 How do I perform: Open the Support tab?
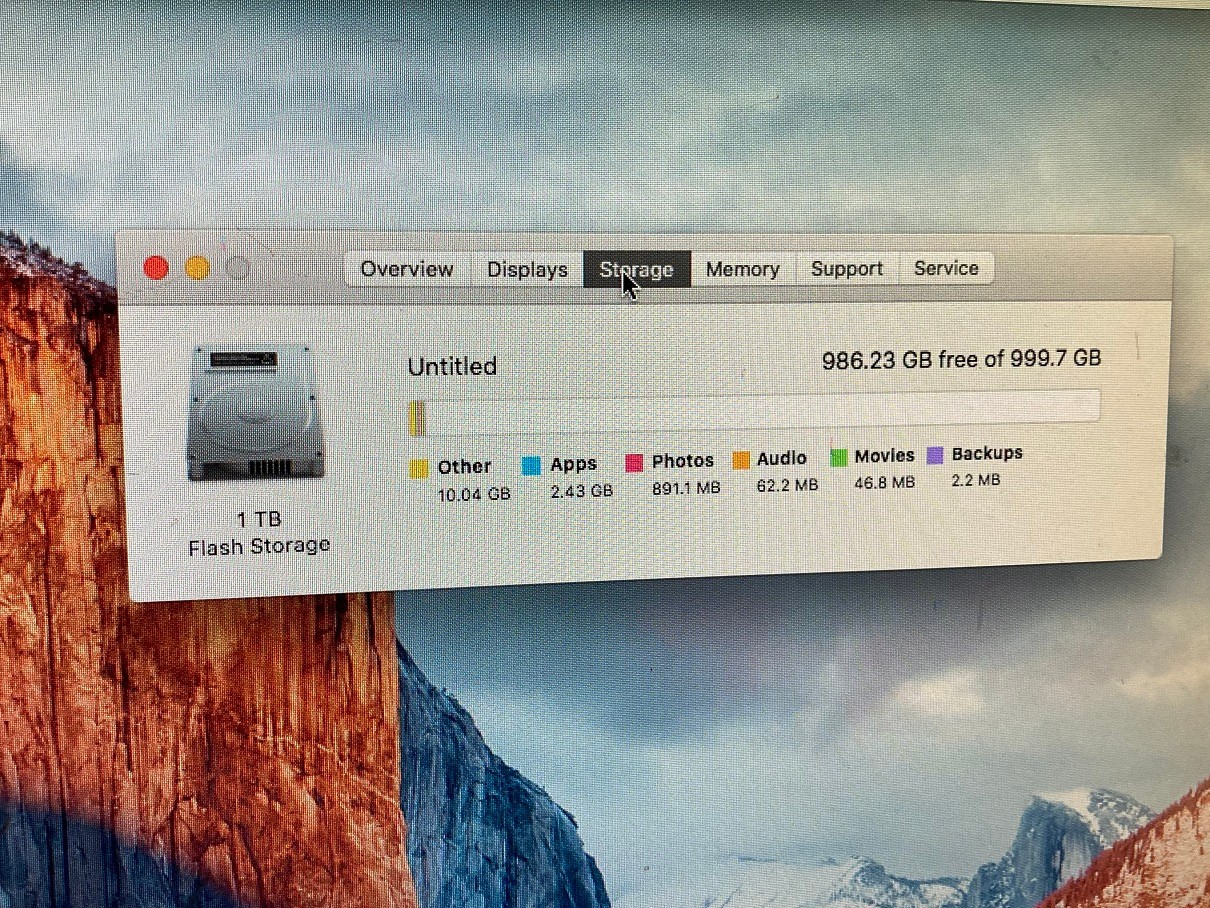pos(847,268)
